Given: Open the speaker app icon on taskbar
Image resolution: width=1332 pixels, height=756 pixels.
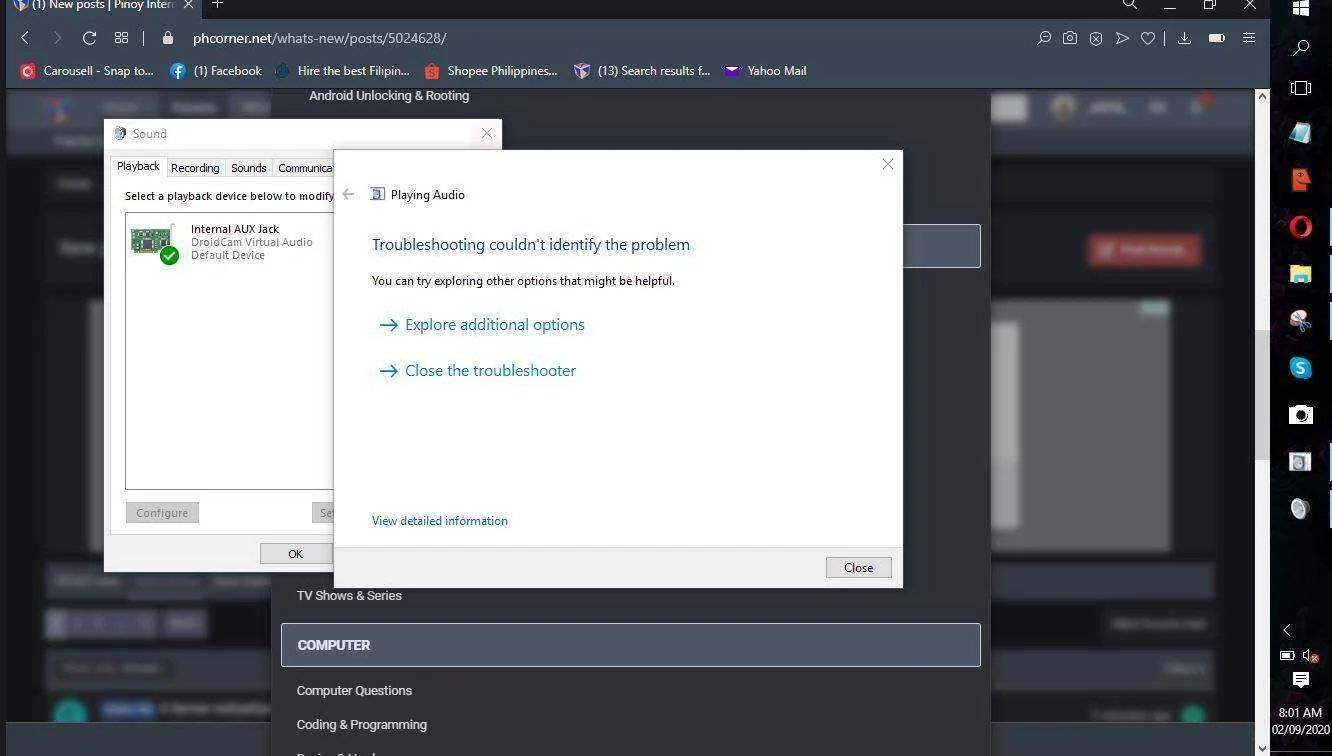Looking at the screenshot, I should click(x=1300, y=508).
